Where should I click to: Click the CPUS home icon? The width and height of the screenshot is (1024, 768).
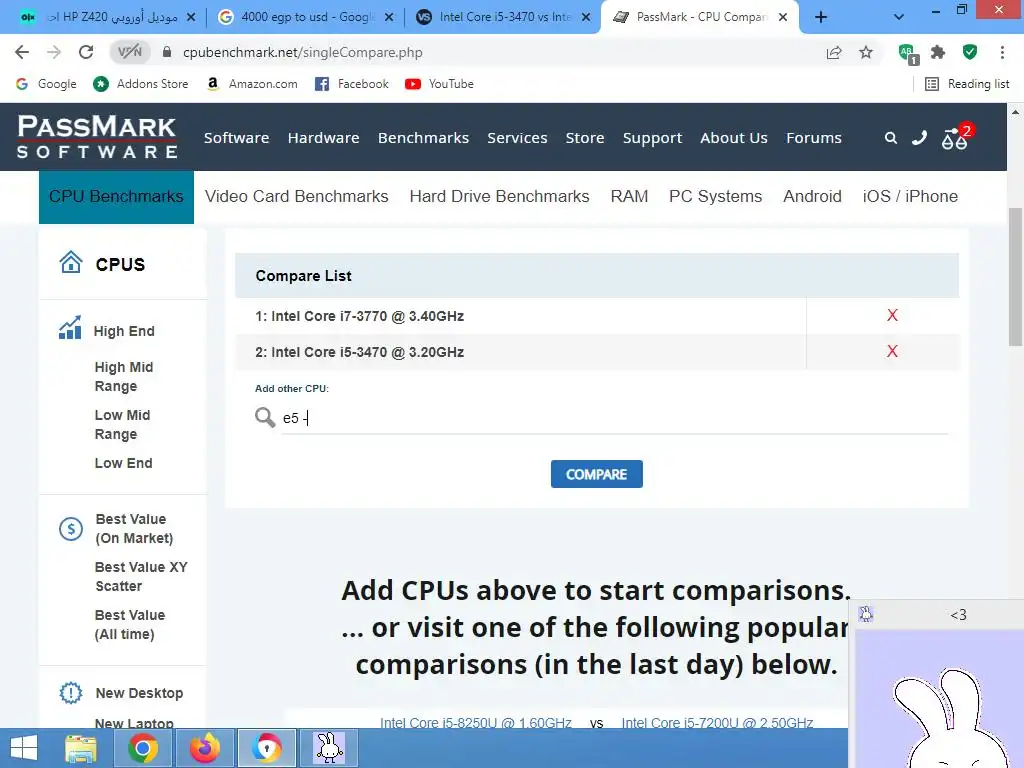coord(71,263)
